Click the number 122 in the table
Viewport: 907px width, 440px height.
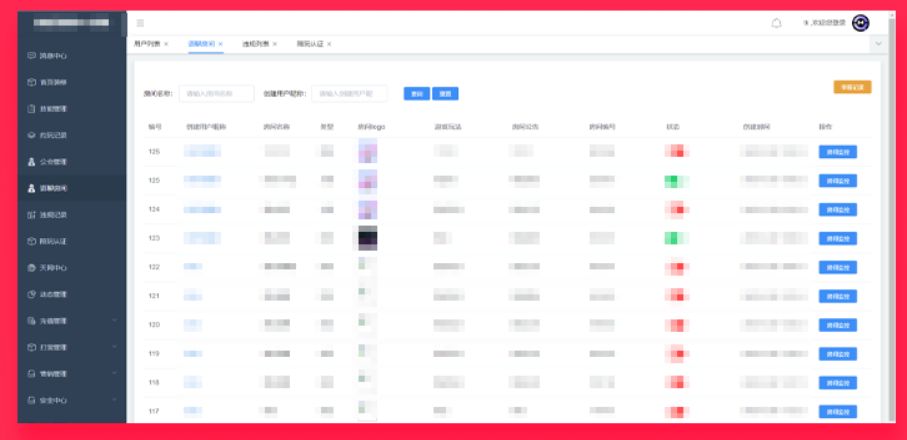[154, 267]
